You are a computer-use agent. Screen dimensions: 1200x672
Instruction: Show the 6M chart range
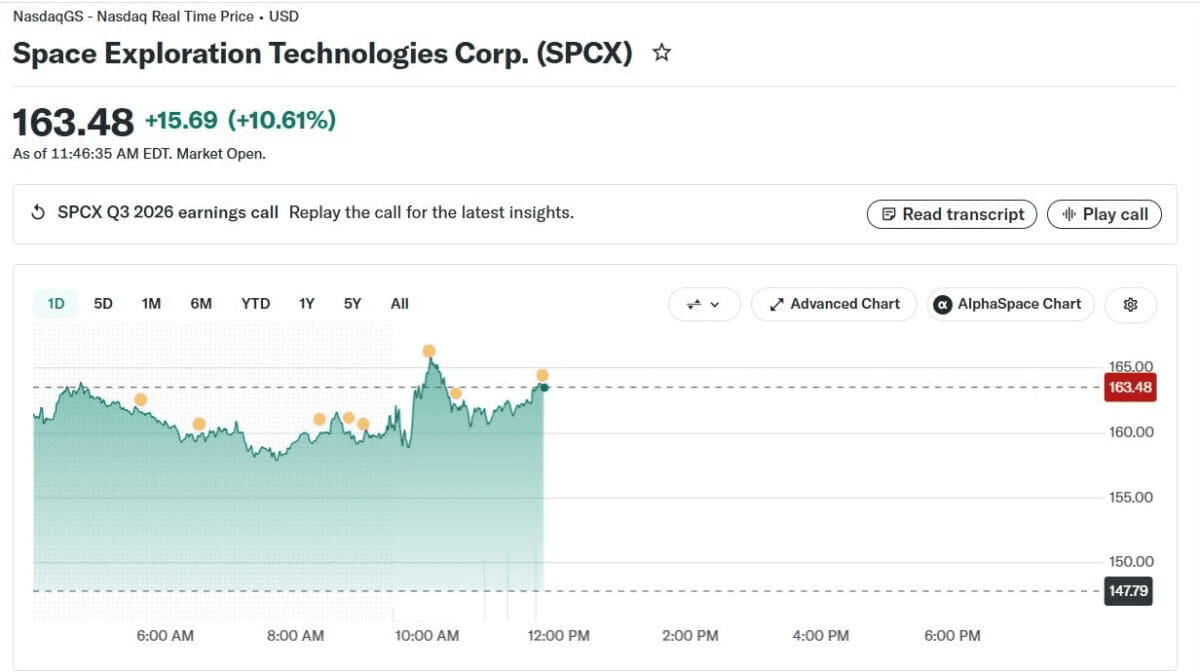click(x=201, y=304)
